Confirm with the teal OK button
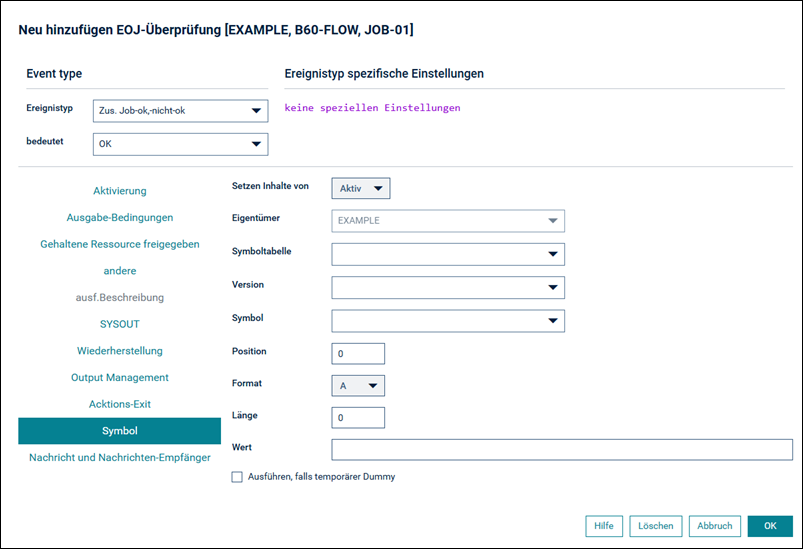This screenshot has width=803, height=549. (x=770, y=526)
